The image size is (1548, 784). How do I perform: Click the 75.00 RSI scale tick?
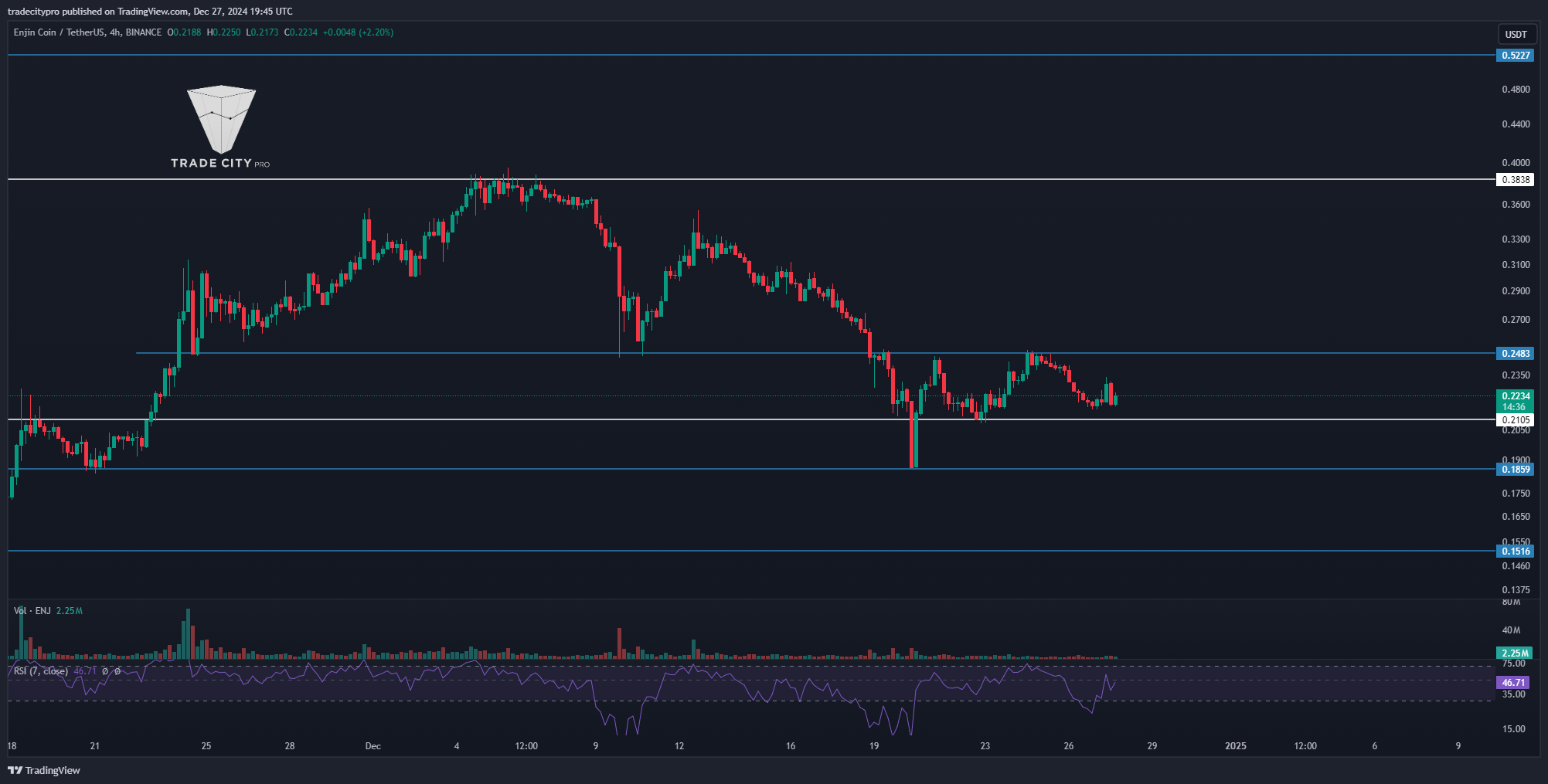1513,664
